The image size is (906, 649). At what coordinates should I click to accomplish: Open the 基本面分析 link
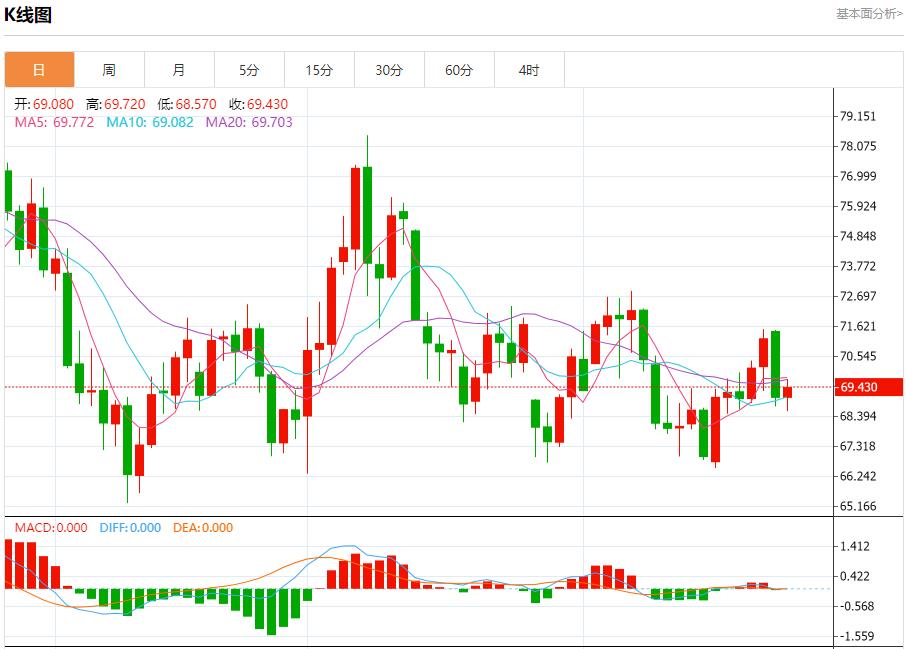click(868, 13)
